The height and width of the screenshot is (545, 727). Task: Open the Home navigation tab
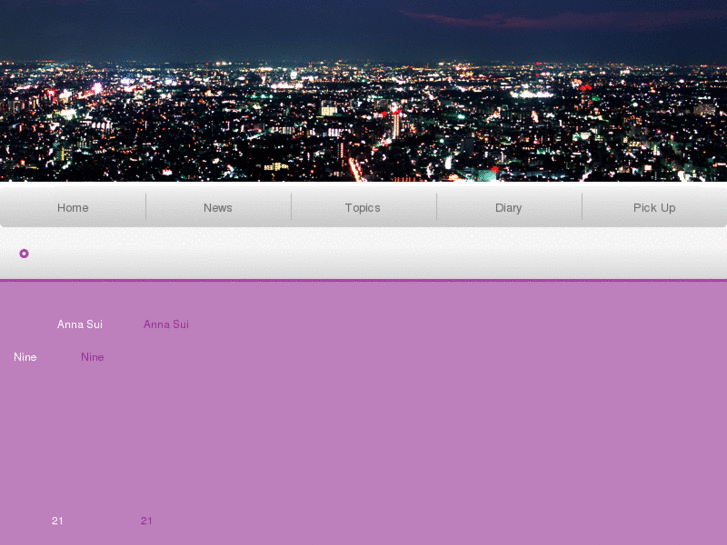tap(72, 208)
